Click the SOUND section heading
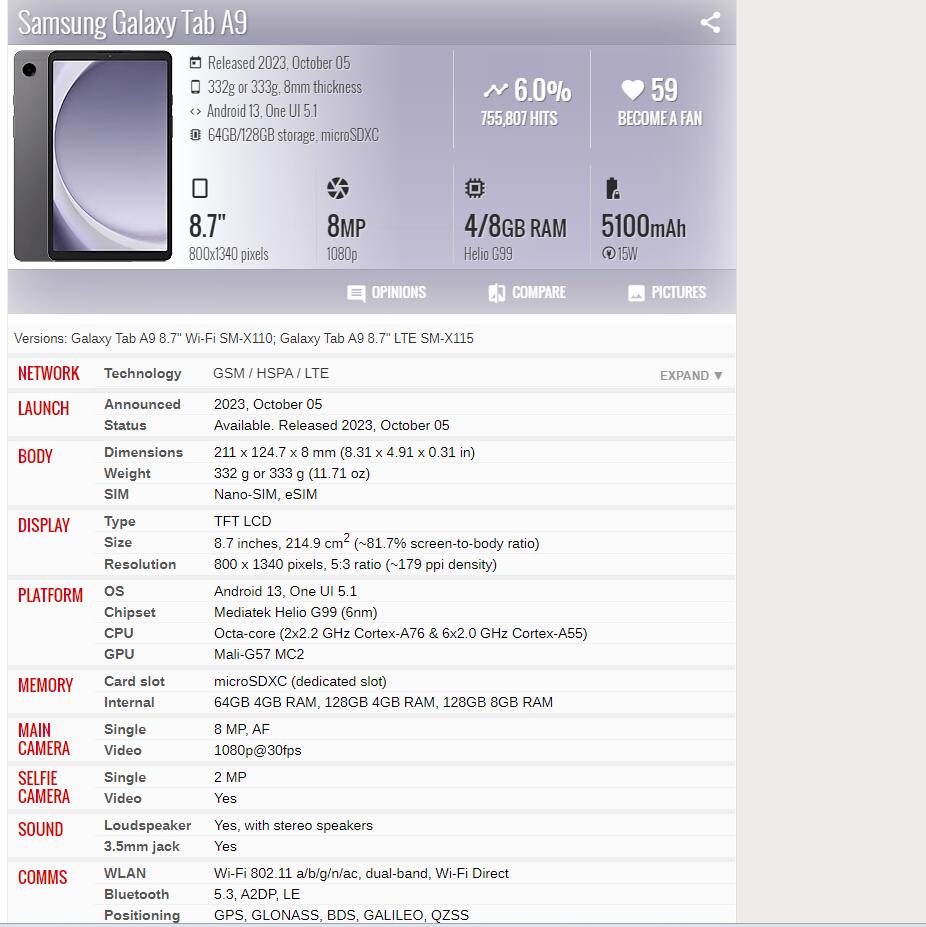The width and height of the screenshot is (926, 927). point(40,829)
